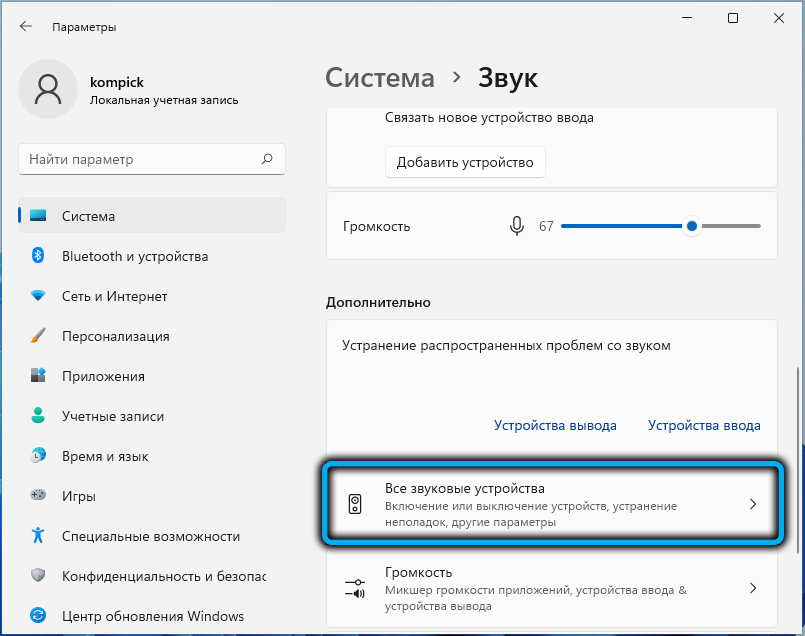Click the Bluetooth icon in the sidebar
Screen dimensions: 805x636
coord(38,256)
